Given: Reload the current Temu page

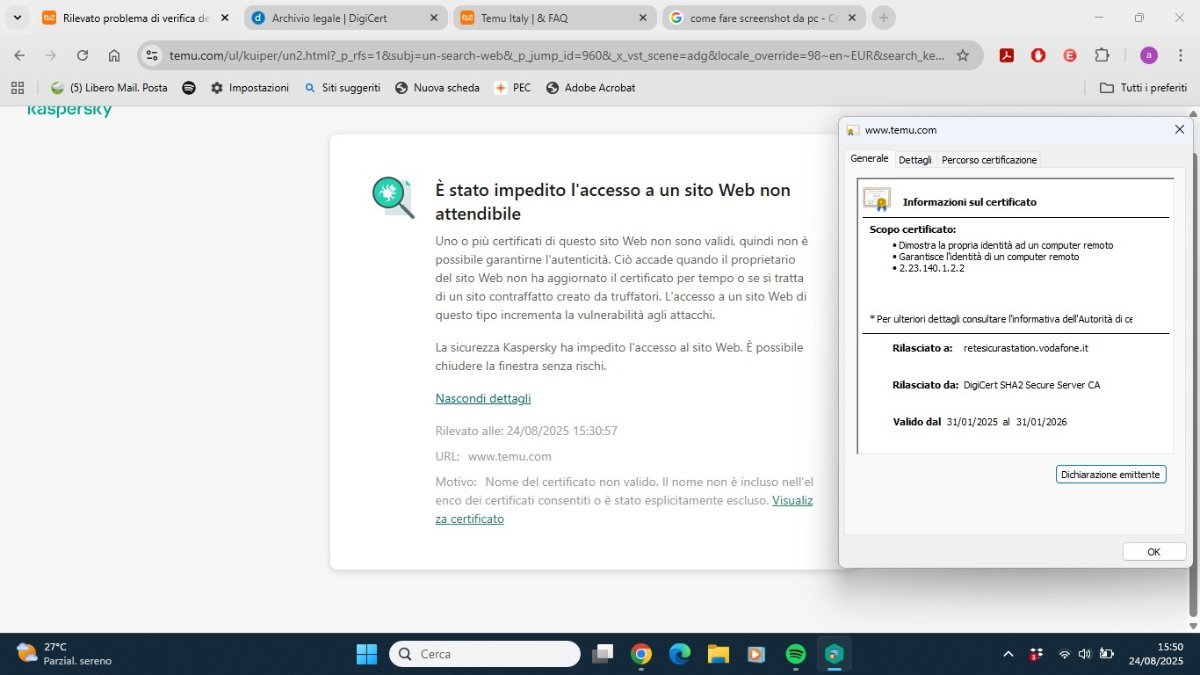Looking at the screenshot, I should click(x=82, y=56).
